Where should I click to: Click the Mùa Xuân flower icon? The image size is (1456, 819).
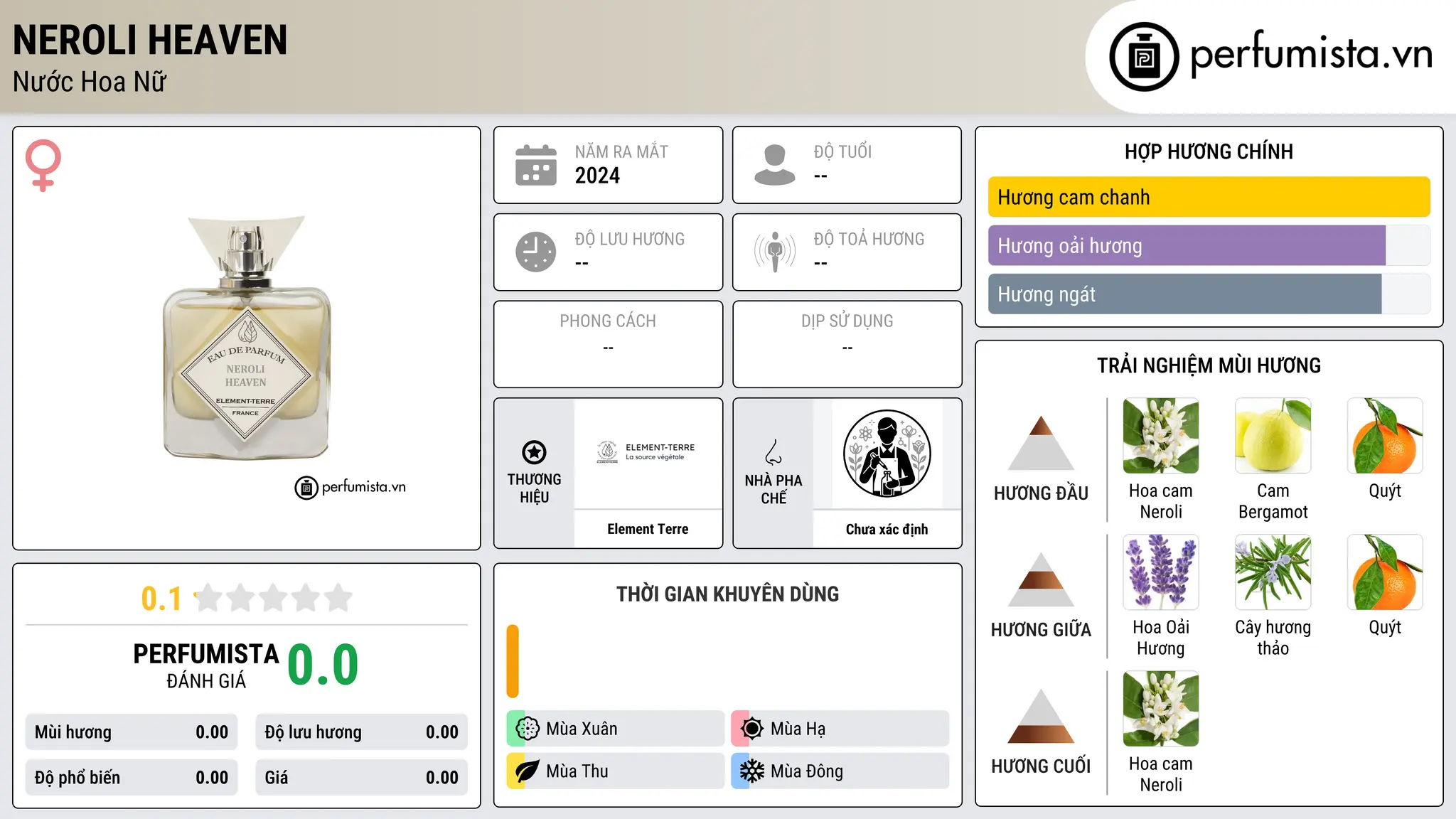[x=528, y=729]
